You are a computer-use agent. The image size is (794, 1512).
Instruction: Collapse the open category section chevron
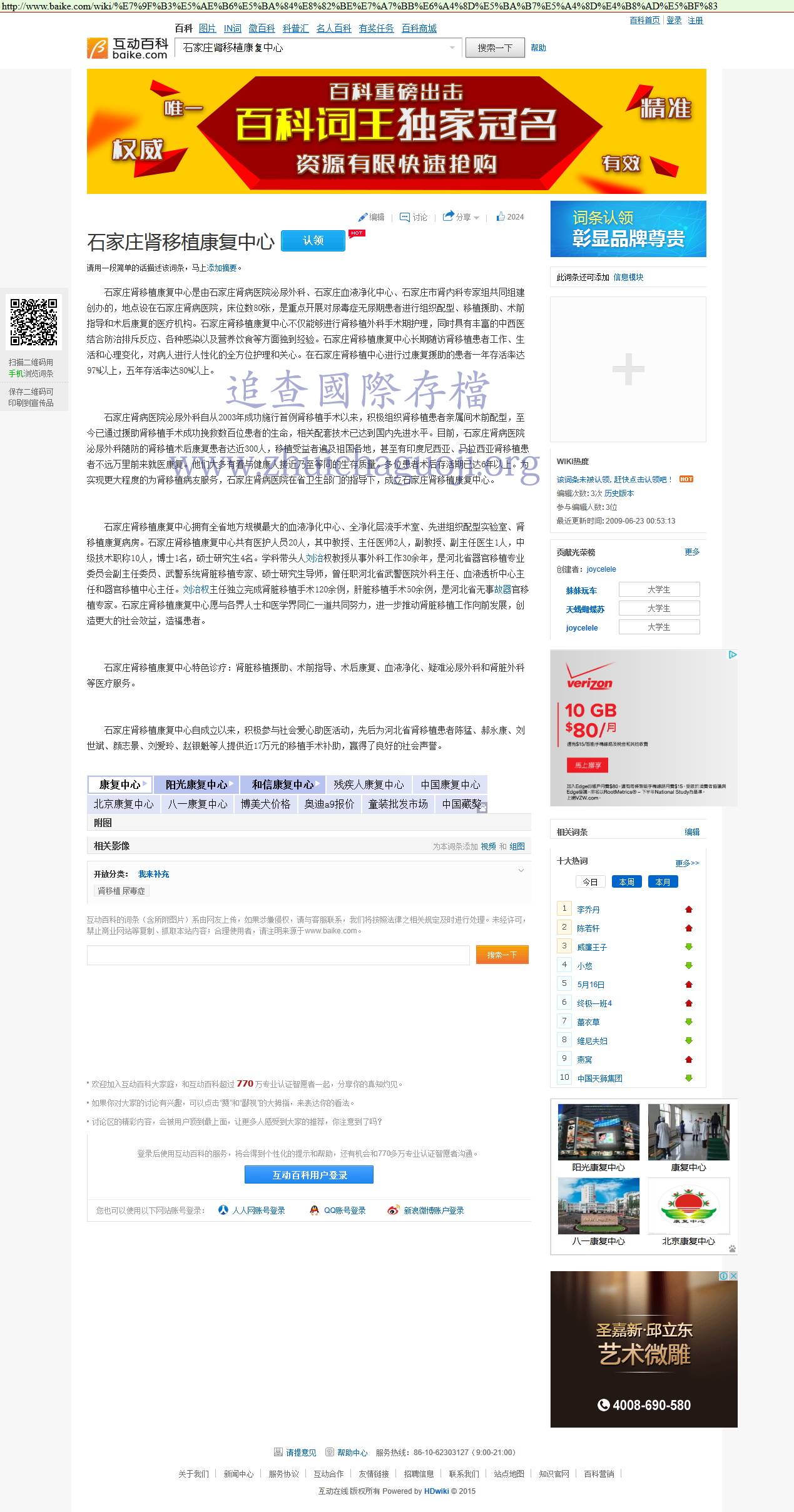pyautogui.click(x=521, y=871)
